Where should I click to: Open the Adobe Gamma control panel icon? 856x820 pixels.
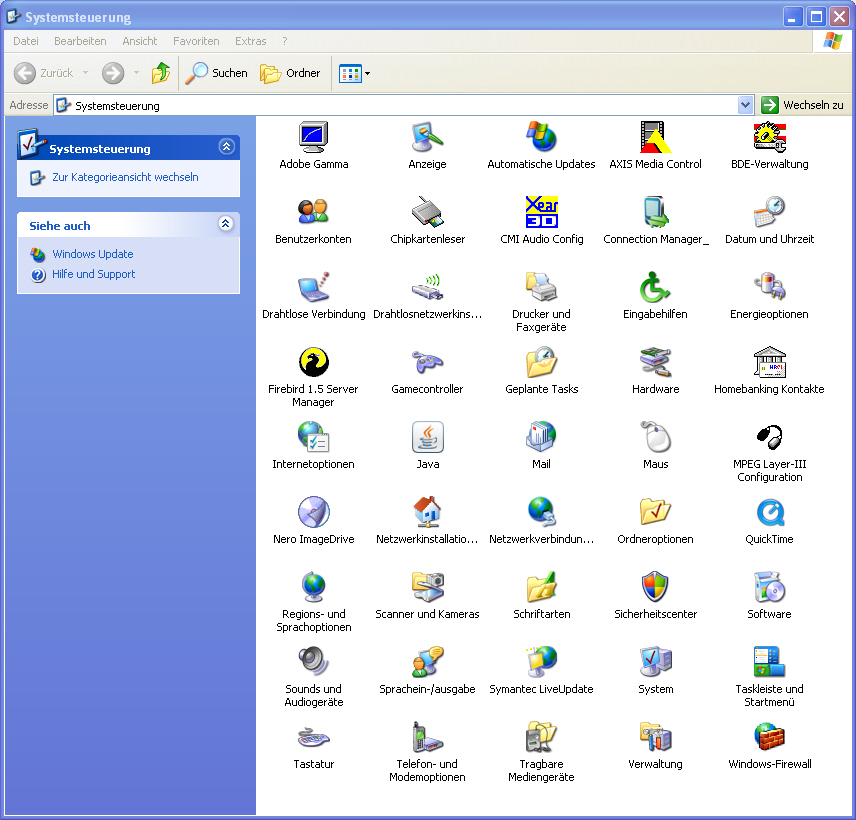(x=313, y=137)
